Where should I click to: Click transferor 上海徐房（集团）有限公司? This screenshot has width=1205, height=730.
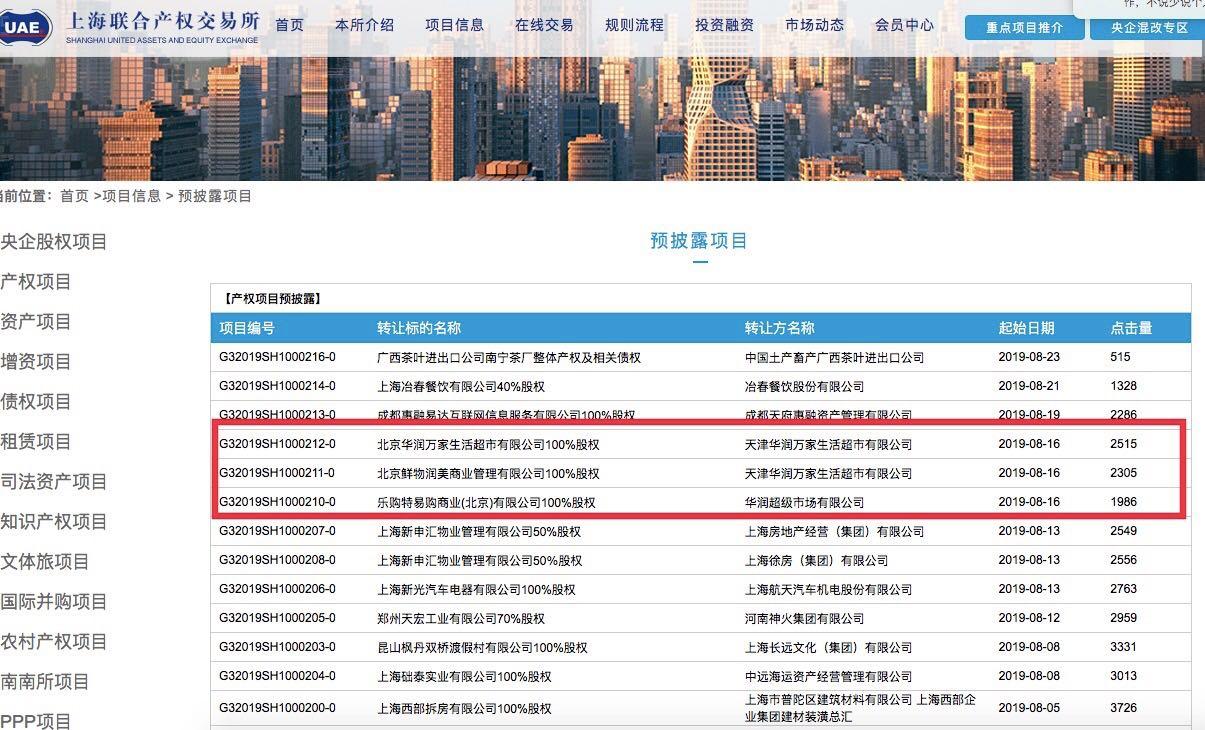816,560
